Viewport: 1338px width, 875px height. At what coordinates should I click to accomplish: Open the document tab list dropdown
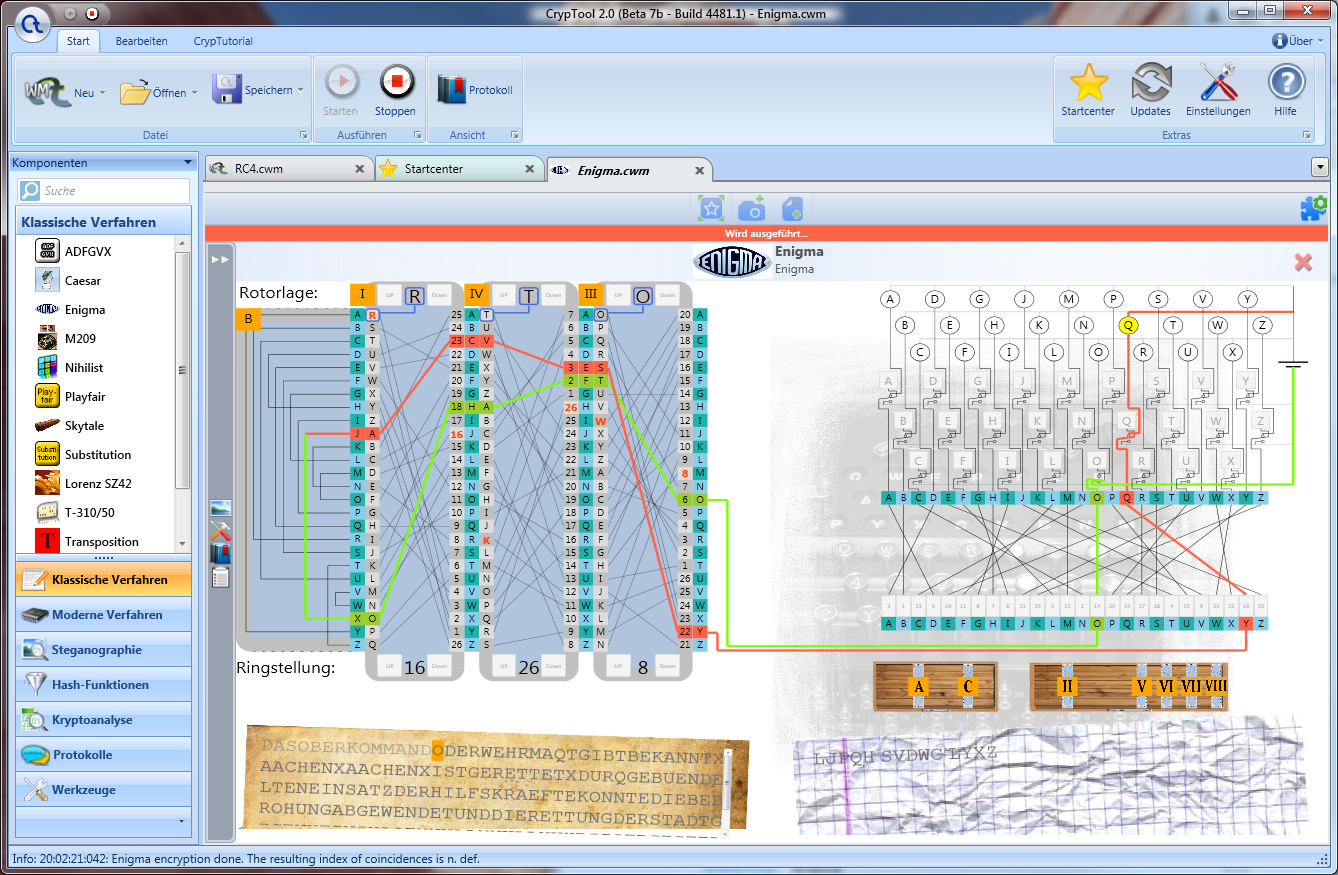pyautogui.click(x=1319, y=167)
